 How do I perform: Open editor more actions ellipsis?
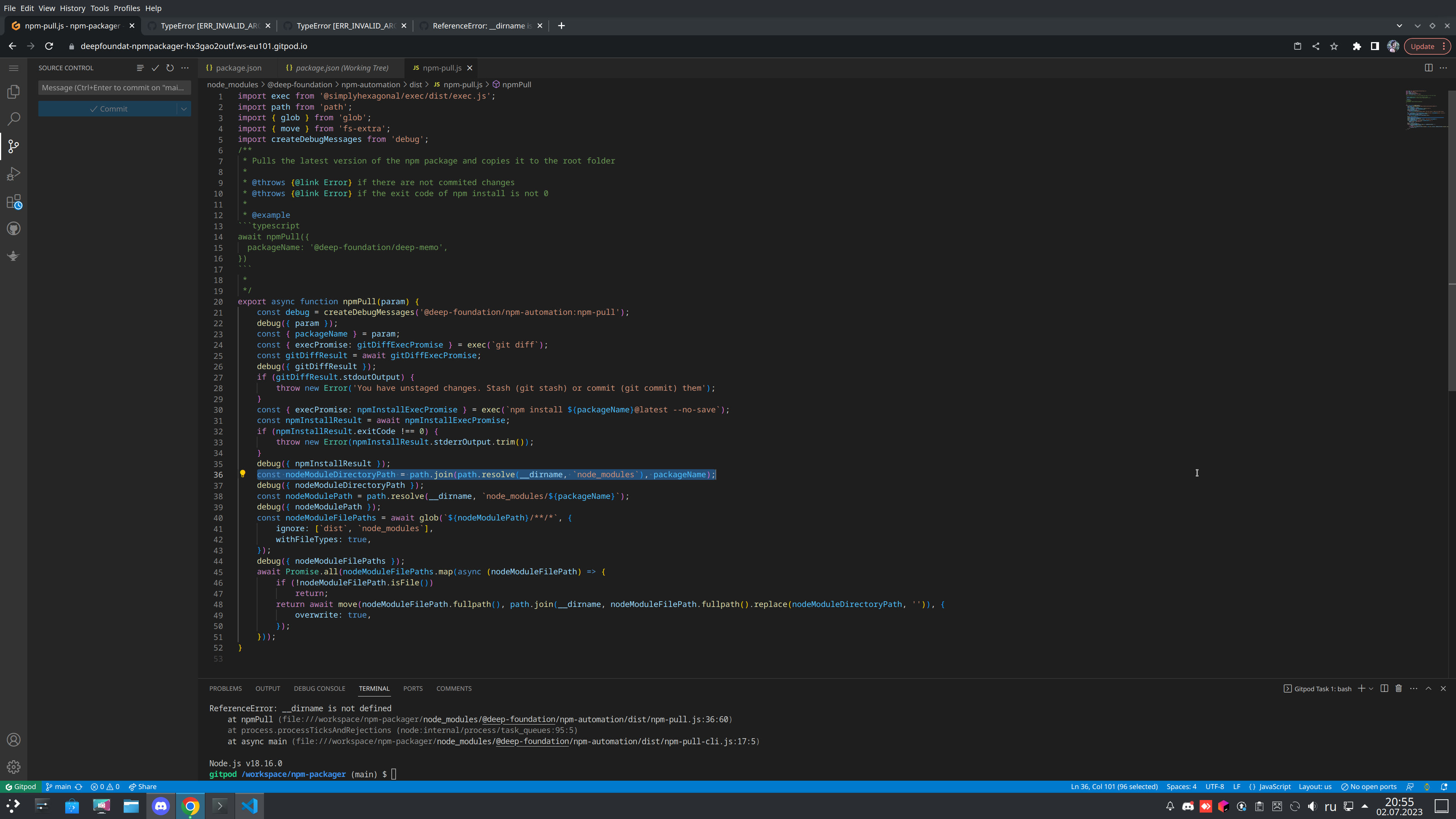coord(1443,68)
